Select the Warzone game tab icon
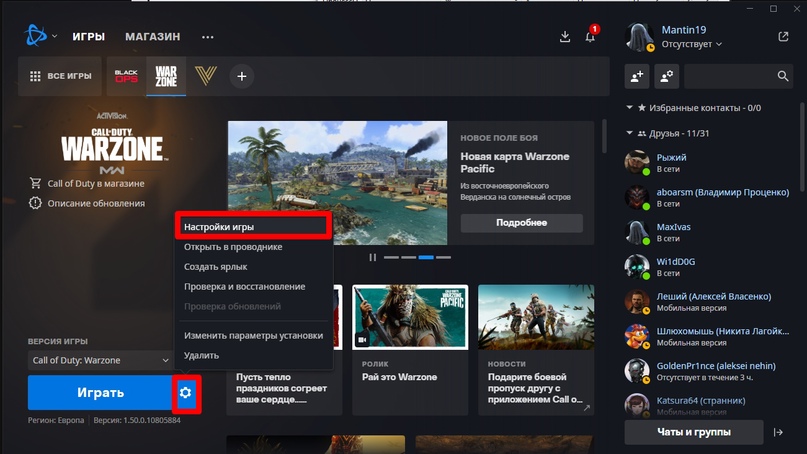 pos(166,76)
